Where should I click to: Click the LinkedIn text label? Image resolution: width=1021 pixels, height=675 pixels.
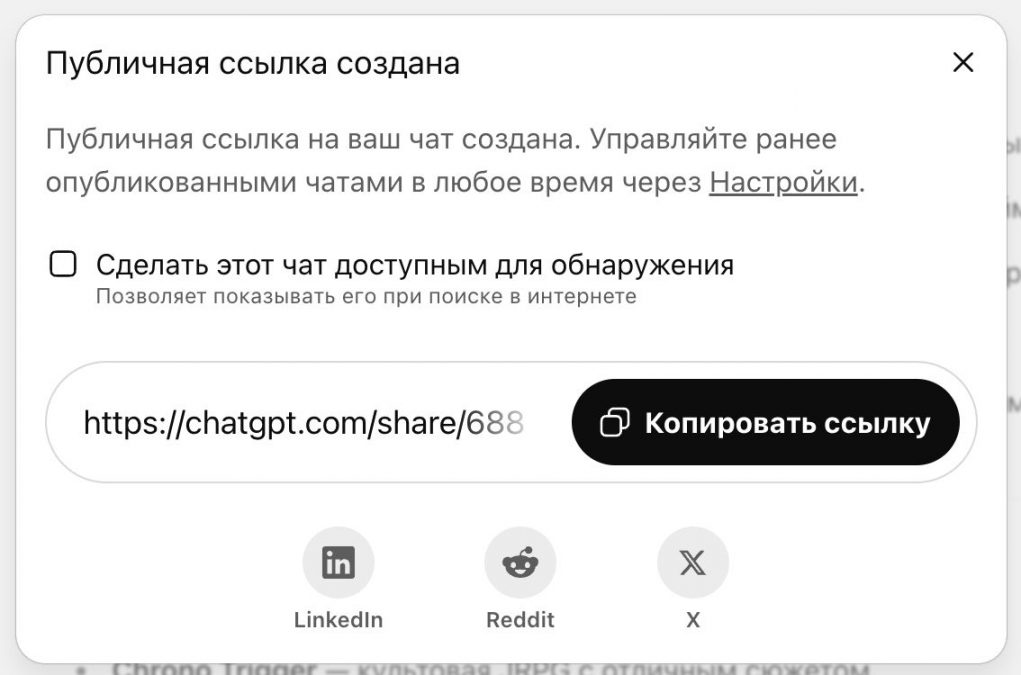pyautogui.click(x=338, y=620)
